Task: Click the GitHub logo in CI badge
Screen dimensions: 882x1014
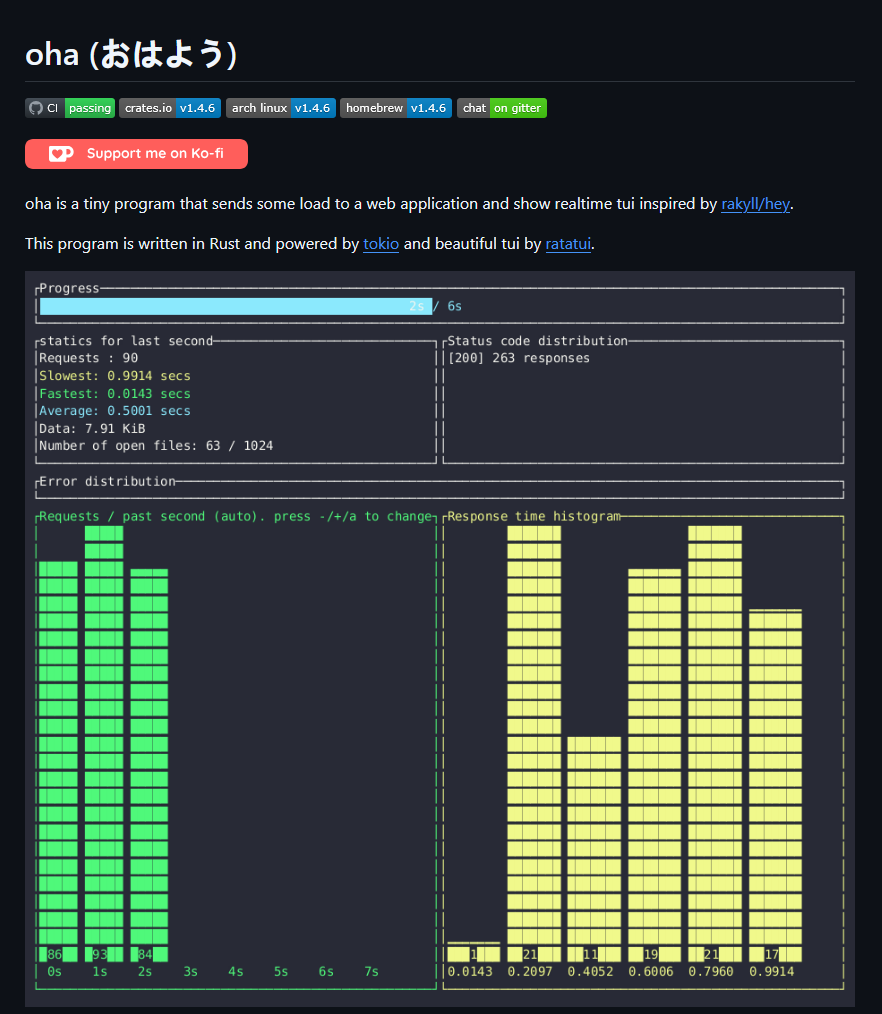Action: (36, 108)
